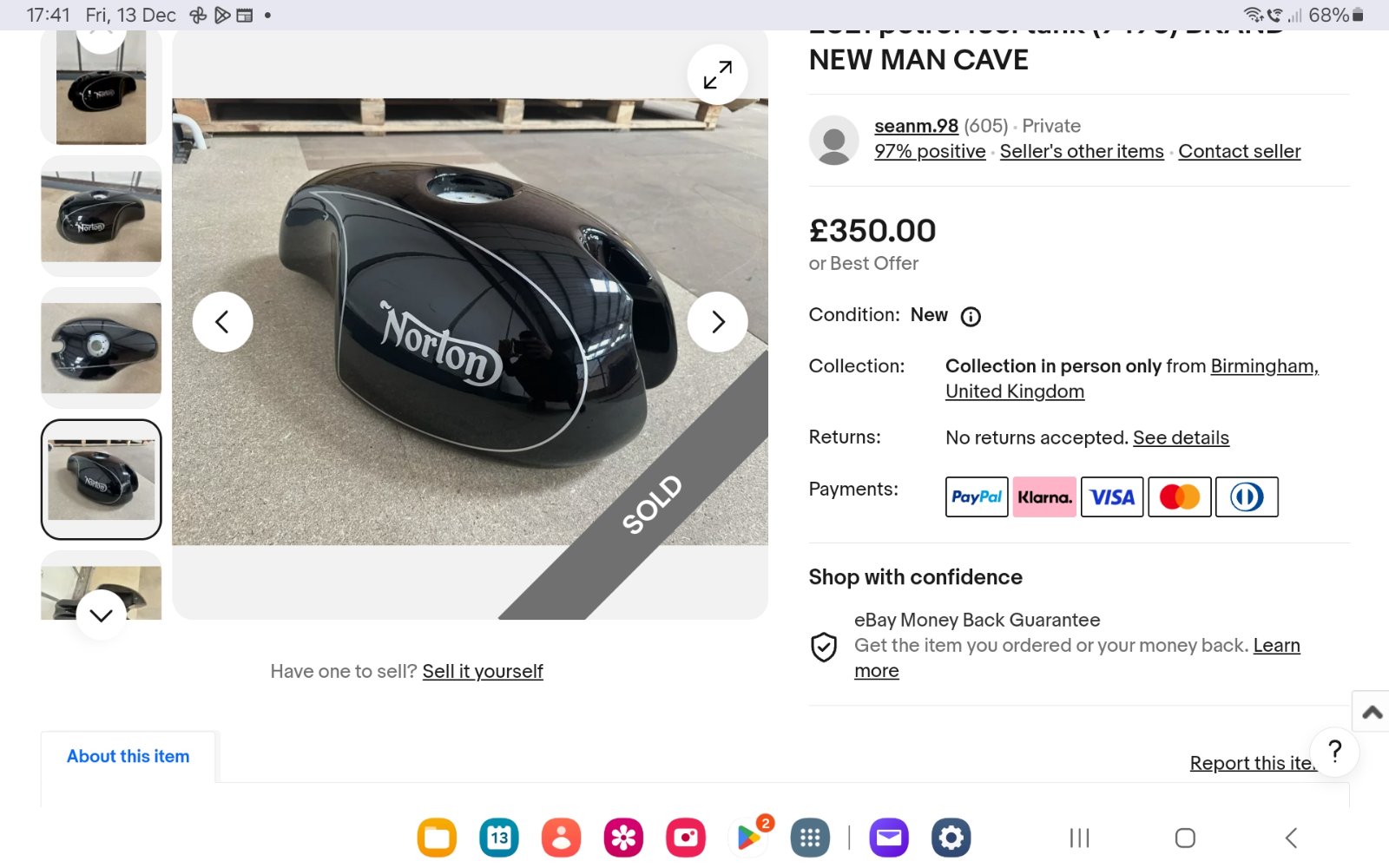The image size is (1389, 868).
Task: Open the About this item tab
Action: [x=128, y=756]
